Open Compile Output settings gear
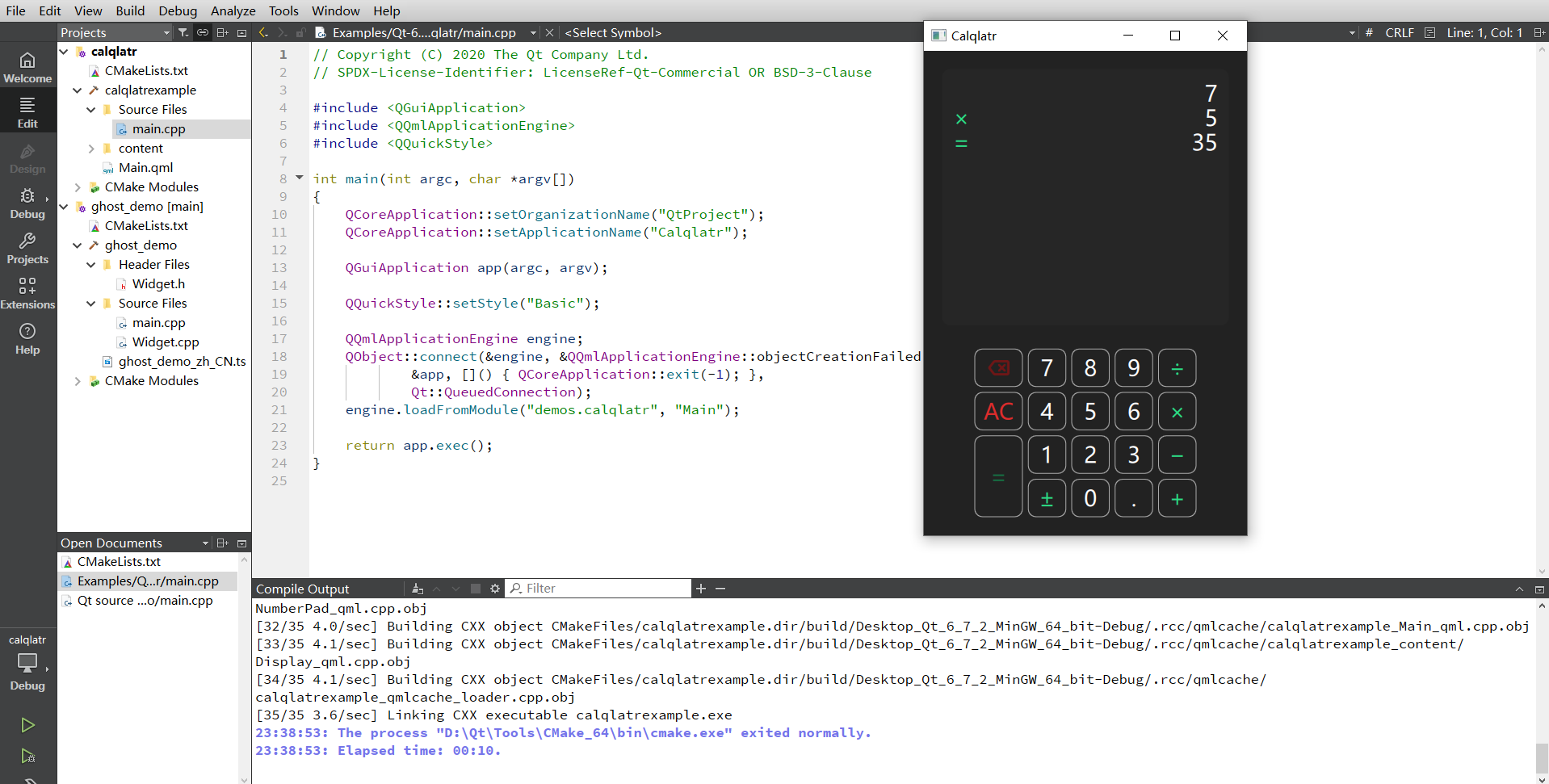Image resolution: width=1549 pixels, height=784 pixels. click(495, 589)
